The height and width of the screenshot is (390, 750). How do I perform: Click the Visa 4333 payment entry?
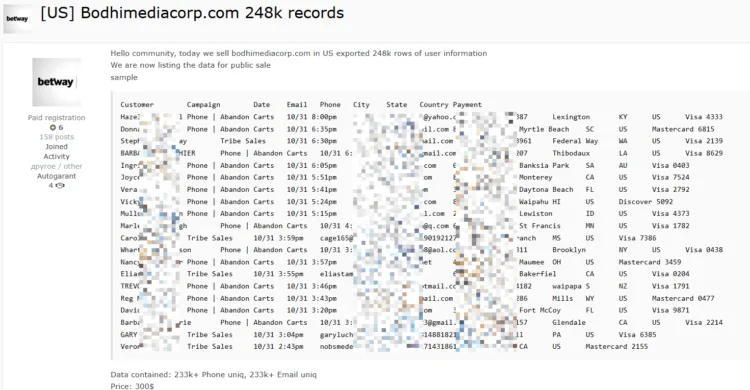[x=704, y=117]
